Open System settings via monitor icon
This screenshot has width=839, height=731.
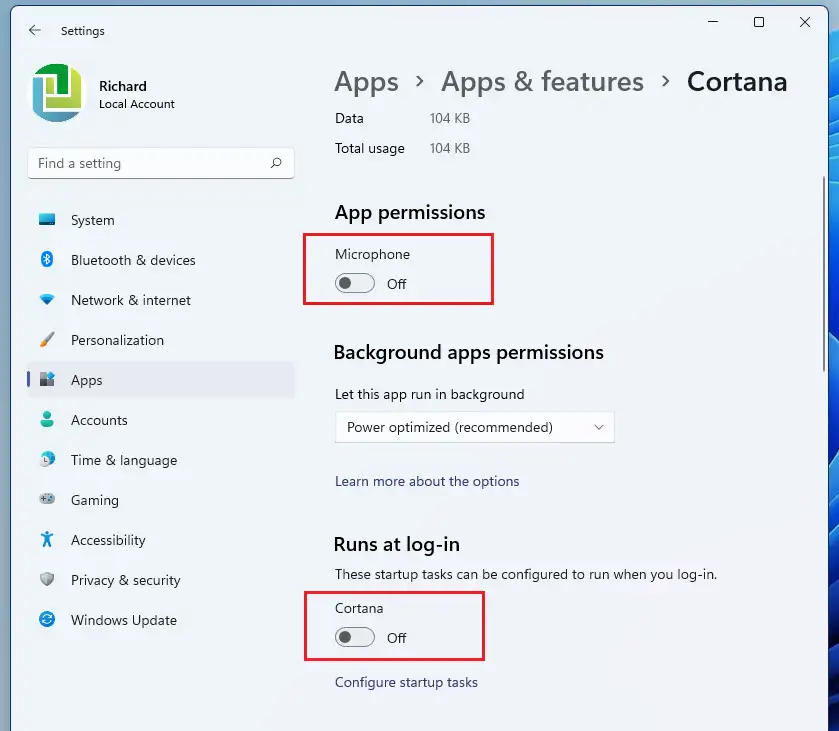click(x=47, y=219)
